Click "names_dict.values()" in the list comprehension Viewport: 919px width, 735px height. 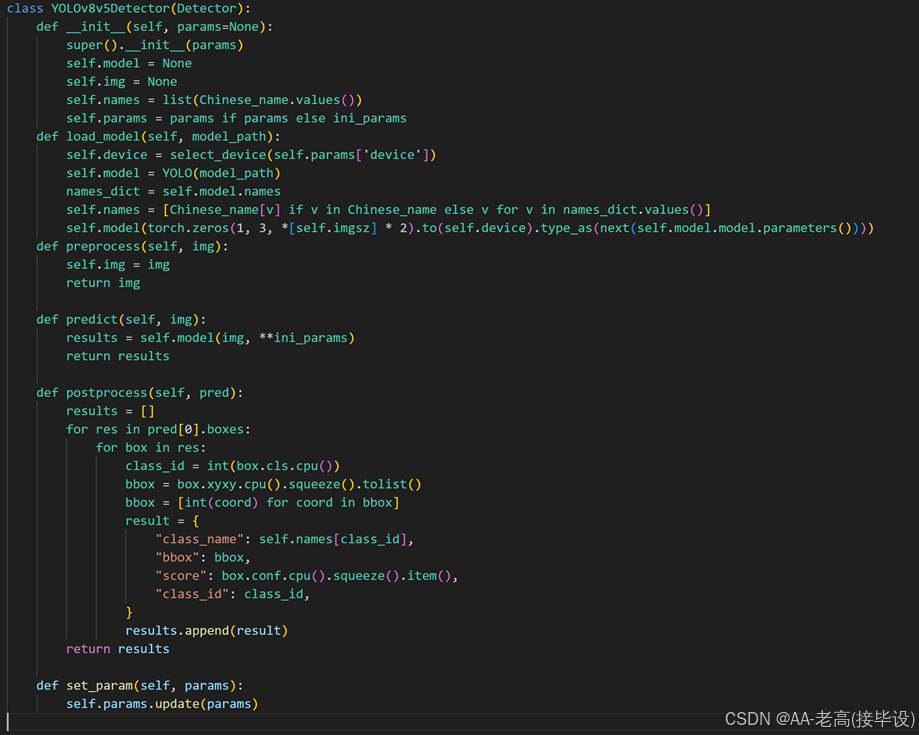point(633,210)
